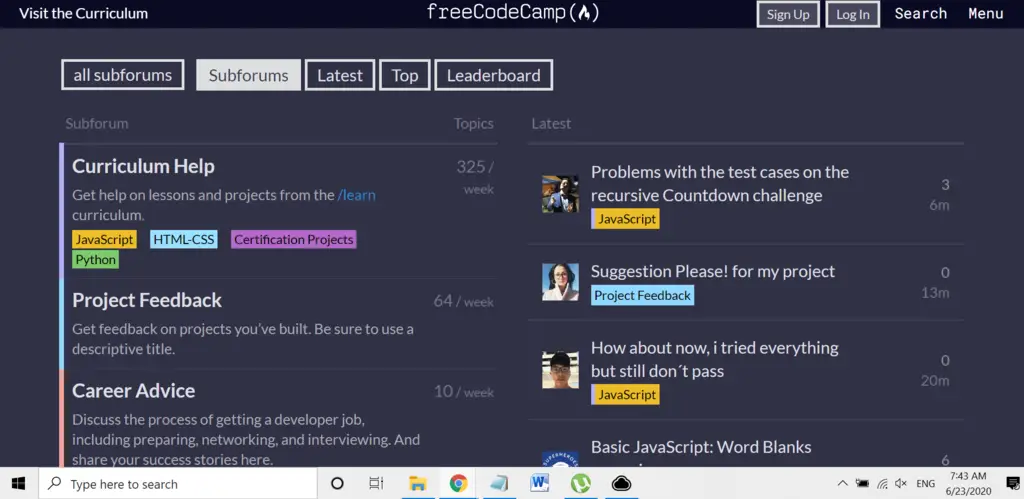
Task: Click the muted volume icon in tray
Action: (x=901, y=483)
